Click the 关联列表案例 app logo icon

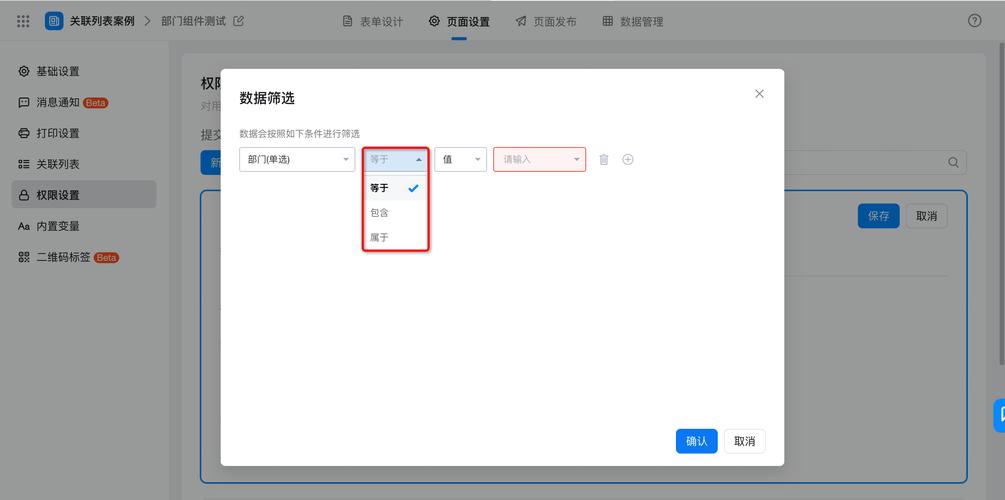pos(54,21)
